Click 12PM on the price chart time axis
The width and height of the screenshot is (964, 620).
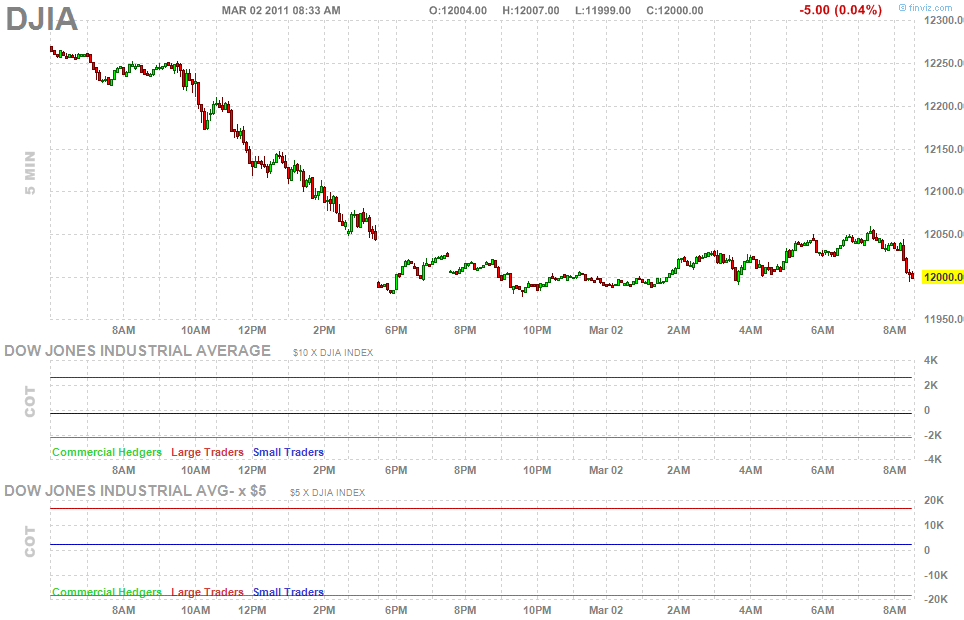point(252,330)
